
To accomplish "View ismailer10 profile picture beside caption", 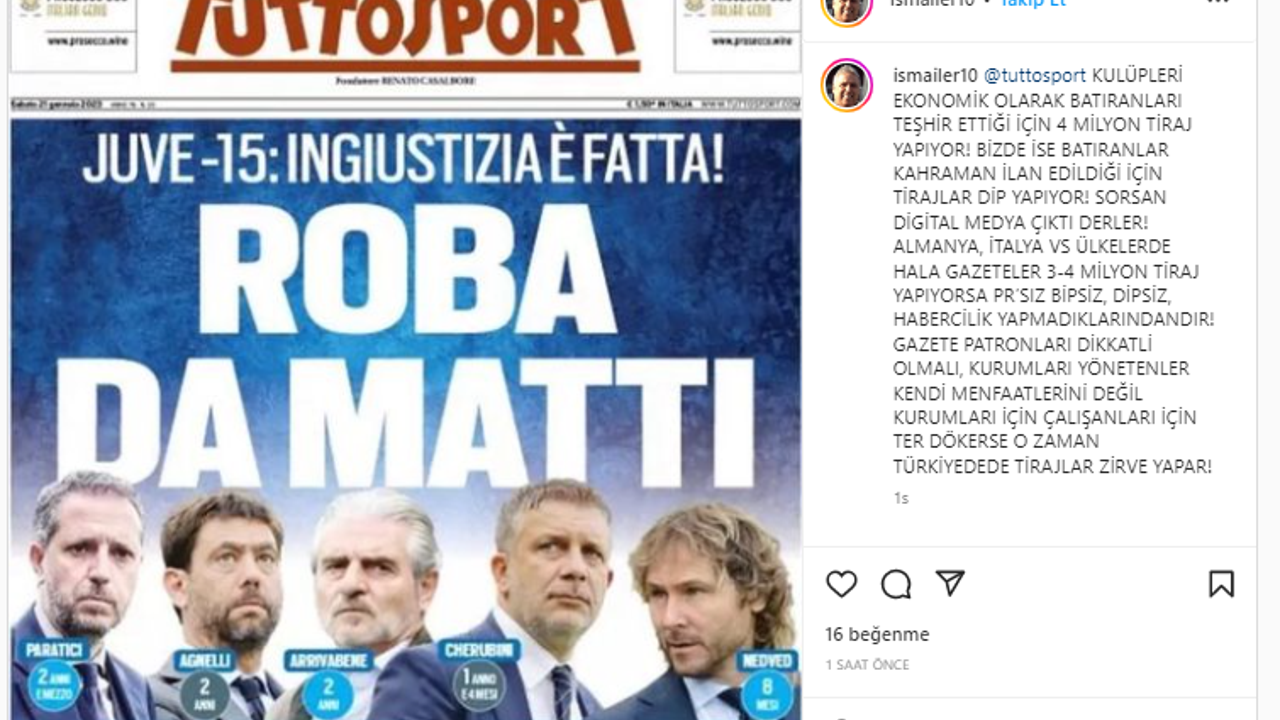I will tap(847, 84).
